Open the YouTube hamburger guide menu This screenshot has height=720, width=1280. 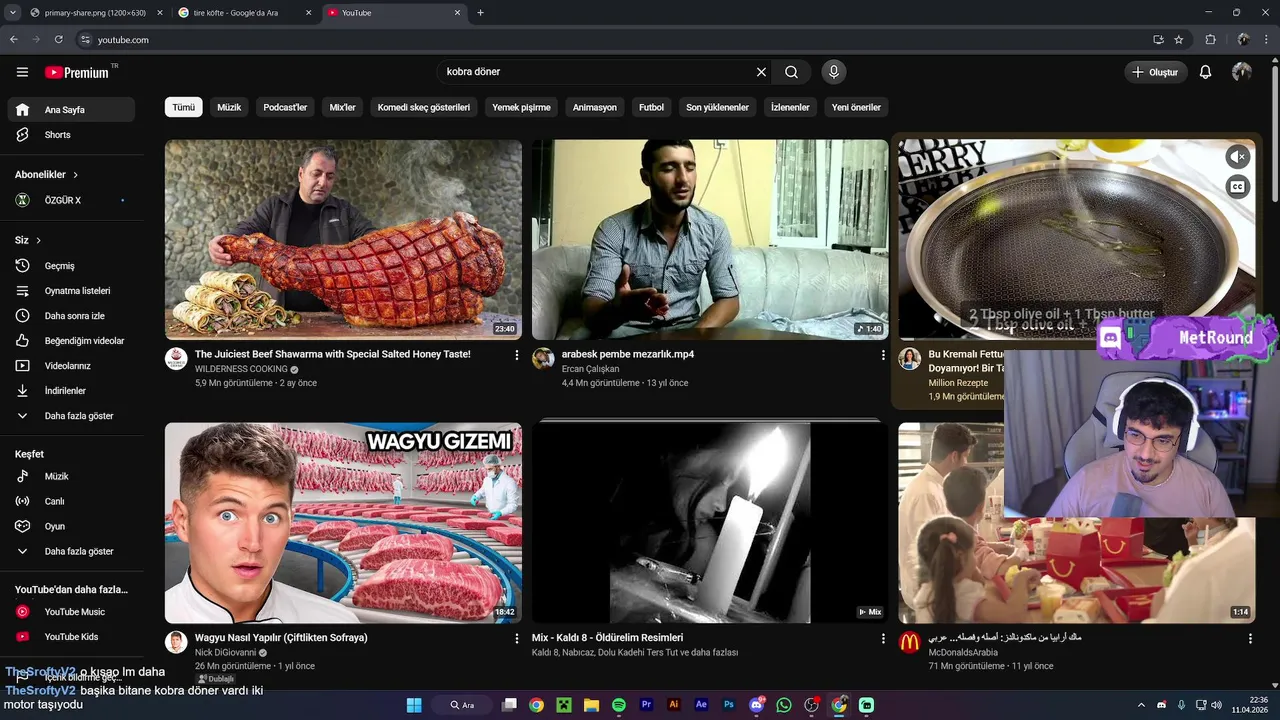click(22, 72)
